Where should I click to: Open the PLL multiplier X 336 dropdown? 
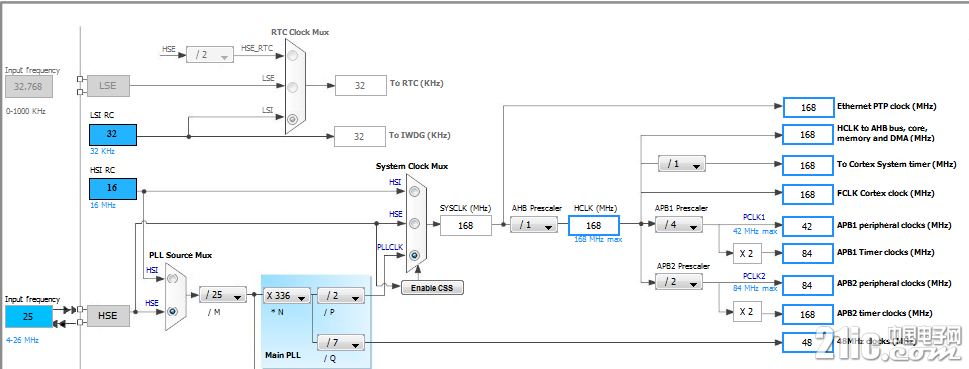[x=287, y=296]
